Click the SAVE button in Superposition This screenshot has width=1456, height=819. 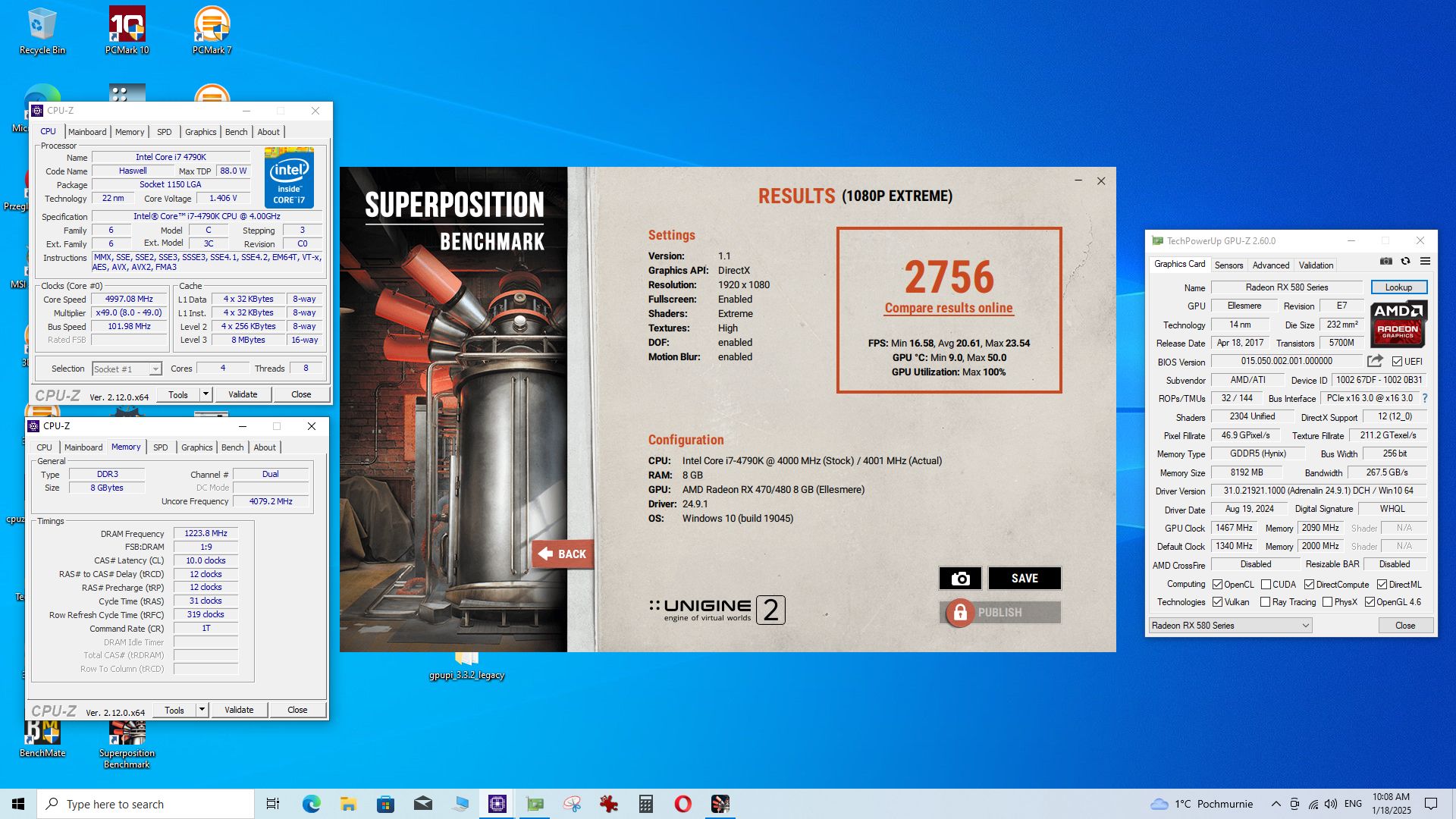pos(1025,579)
